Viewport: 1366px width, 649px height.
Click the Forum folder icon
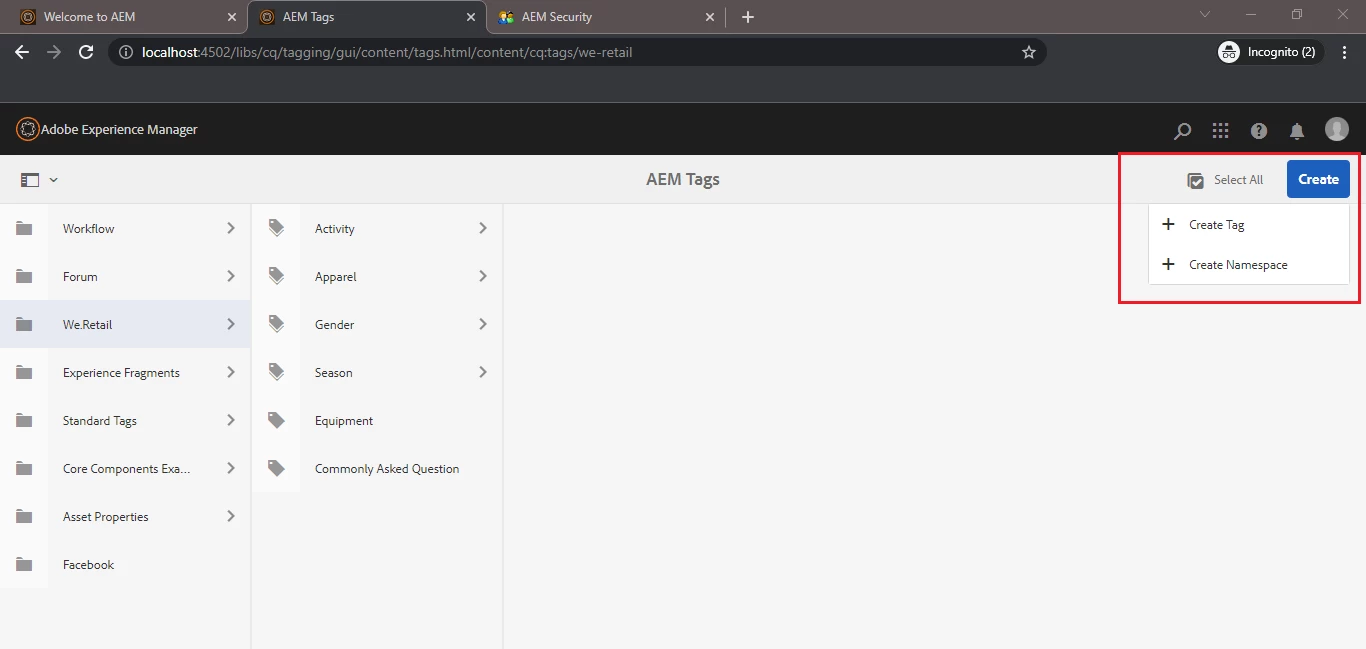click(x=24, y=276)
